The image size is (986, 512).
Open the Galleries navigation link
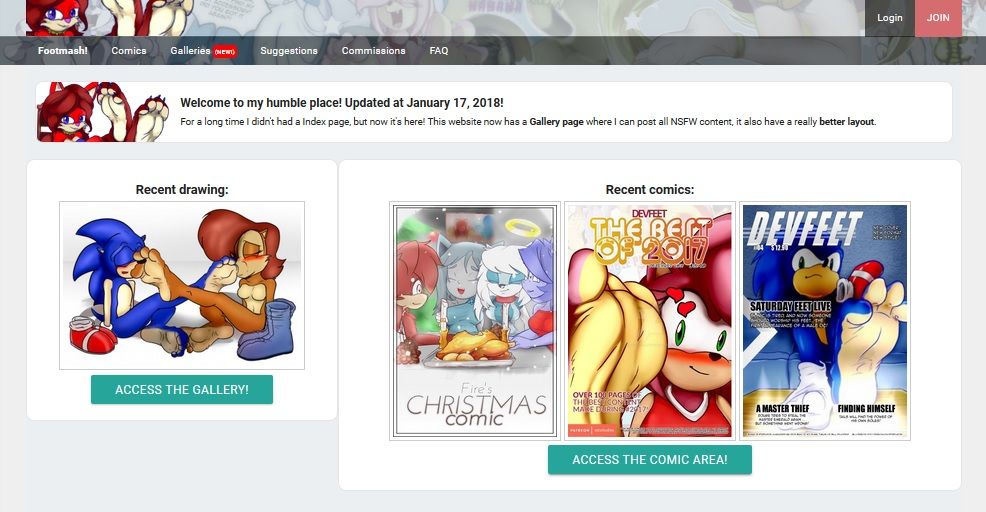click(x=191, y=50)
